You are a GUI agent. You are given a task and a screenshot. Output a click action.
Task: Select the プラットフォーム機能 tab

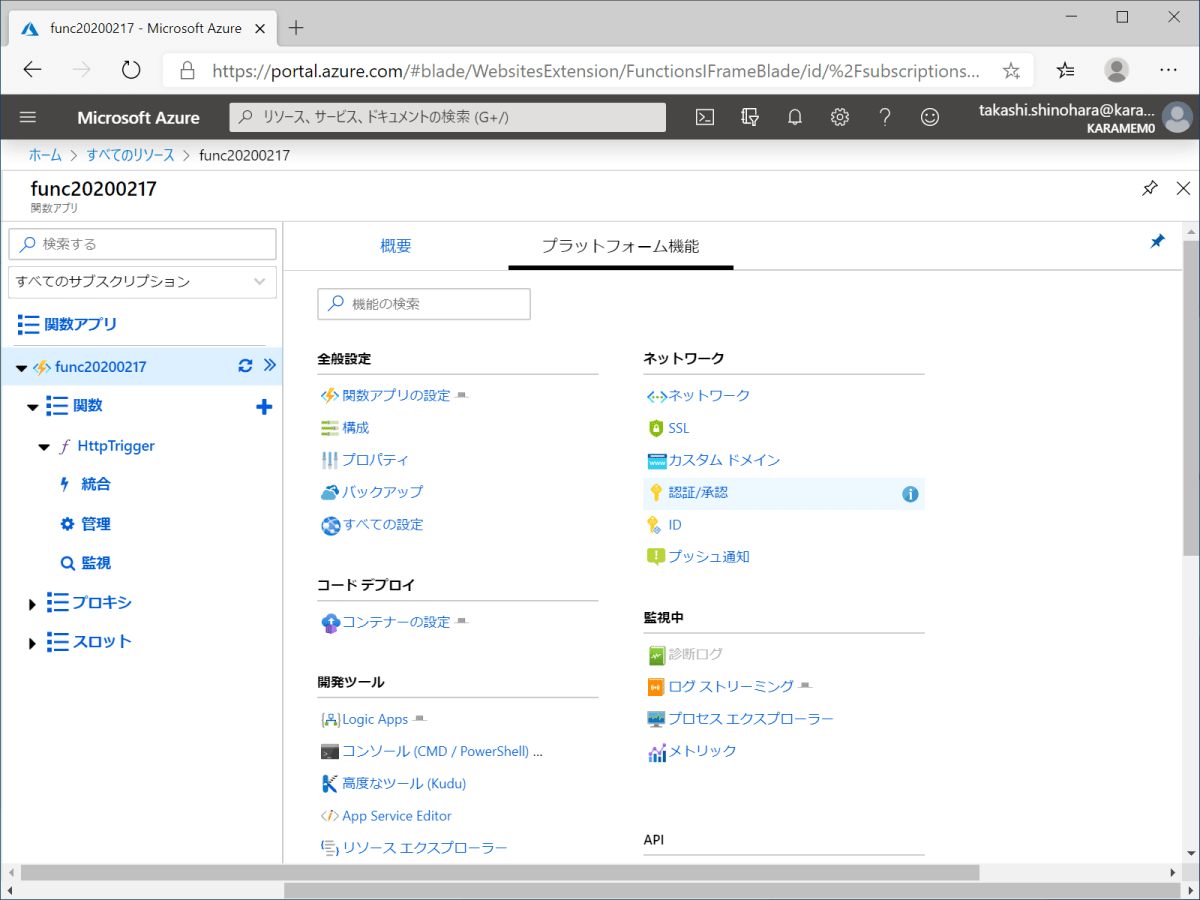[x=620, y=246]
